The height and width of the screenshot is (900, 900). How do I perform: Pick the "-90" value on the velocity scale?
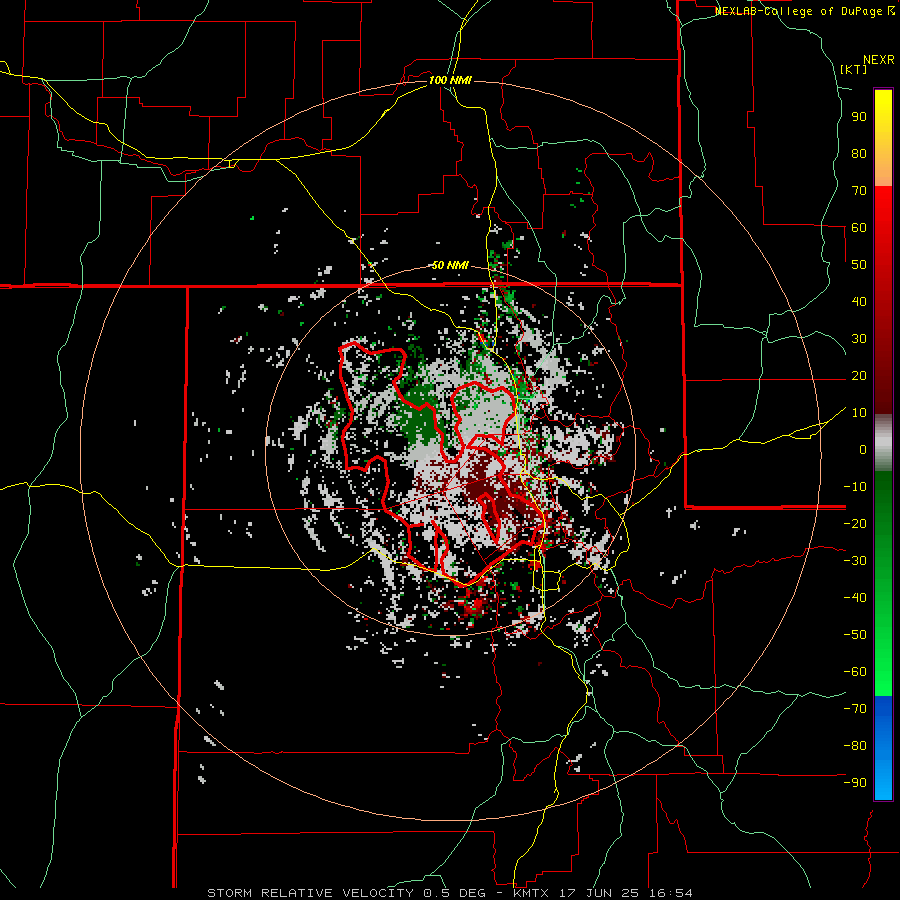click(855, 783)
